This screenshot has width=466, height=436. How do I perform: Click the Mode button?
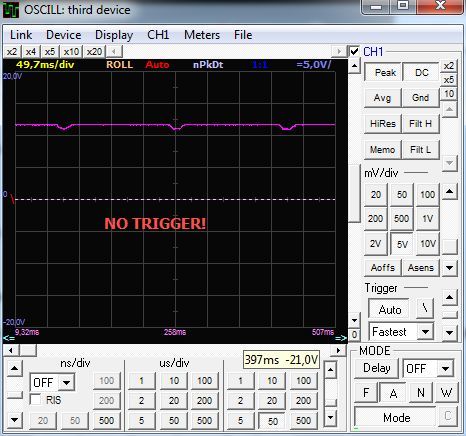[x=396, y=418]
